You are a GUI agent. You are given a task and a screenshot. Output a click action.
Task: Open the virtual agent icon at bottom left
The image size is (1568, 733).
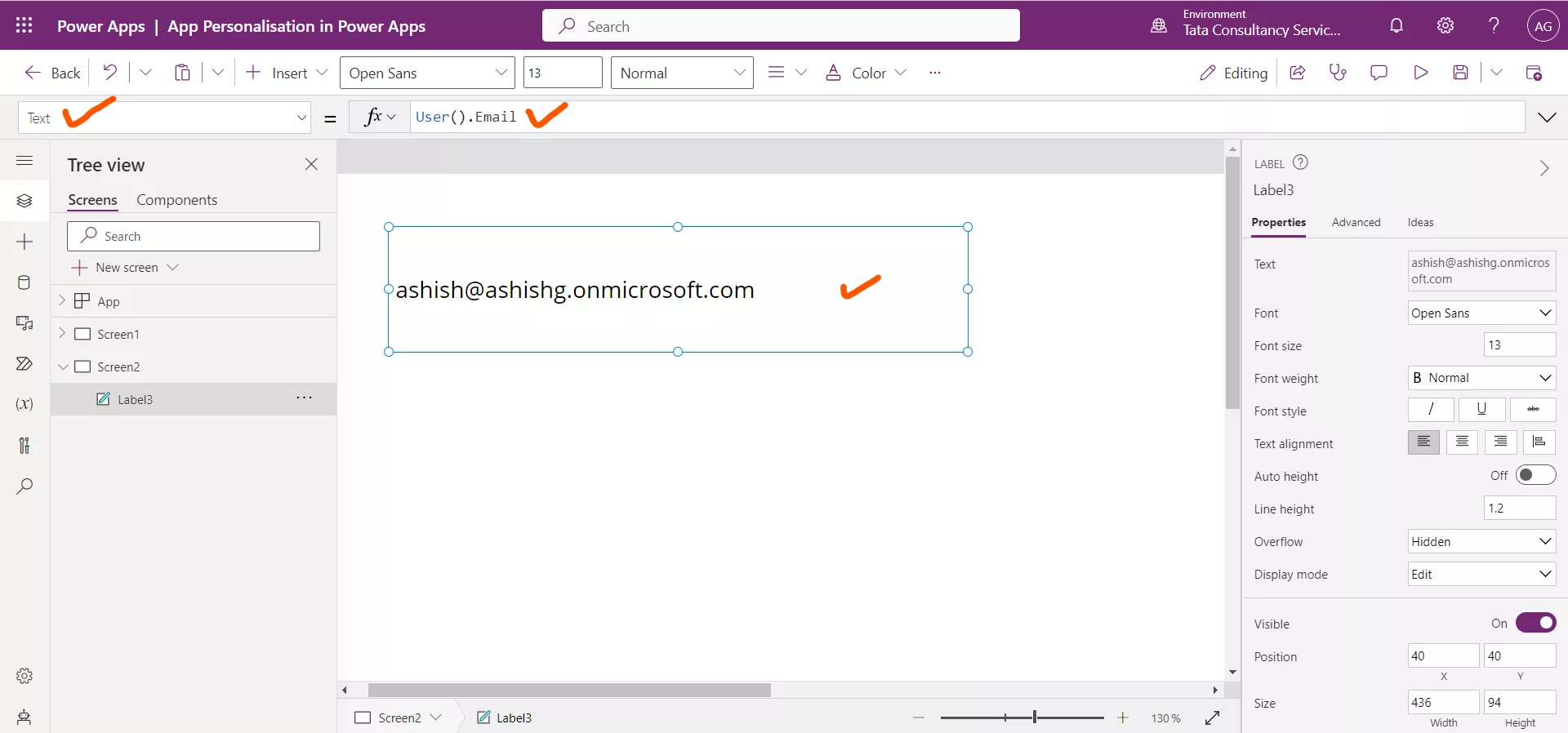coord(24,717)
